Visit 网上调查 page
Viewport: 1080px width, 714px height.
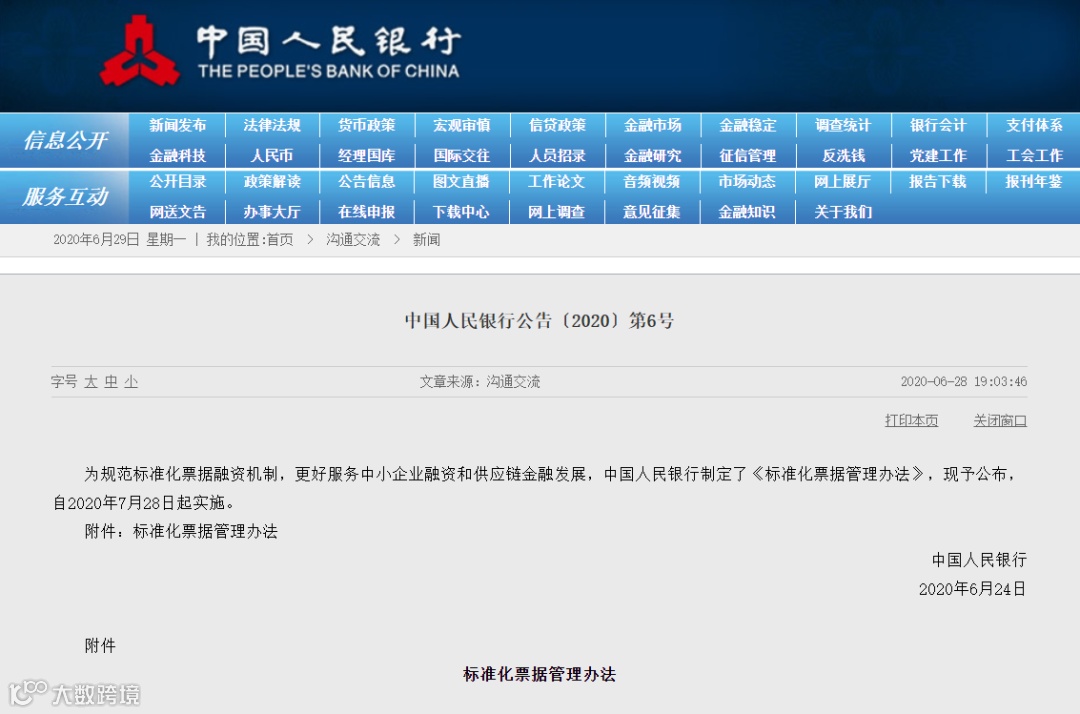coord(557,212)
